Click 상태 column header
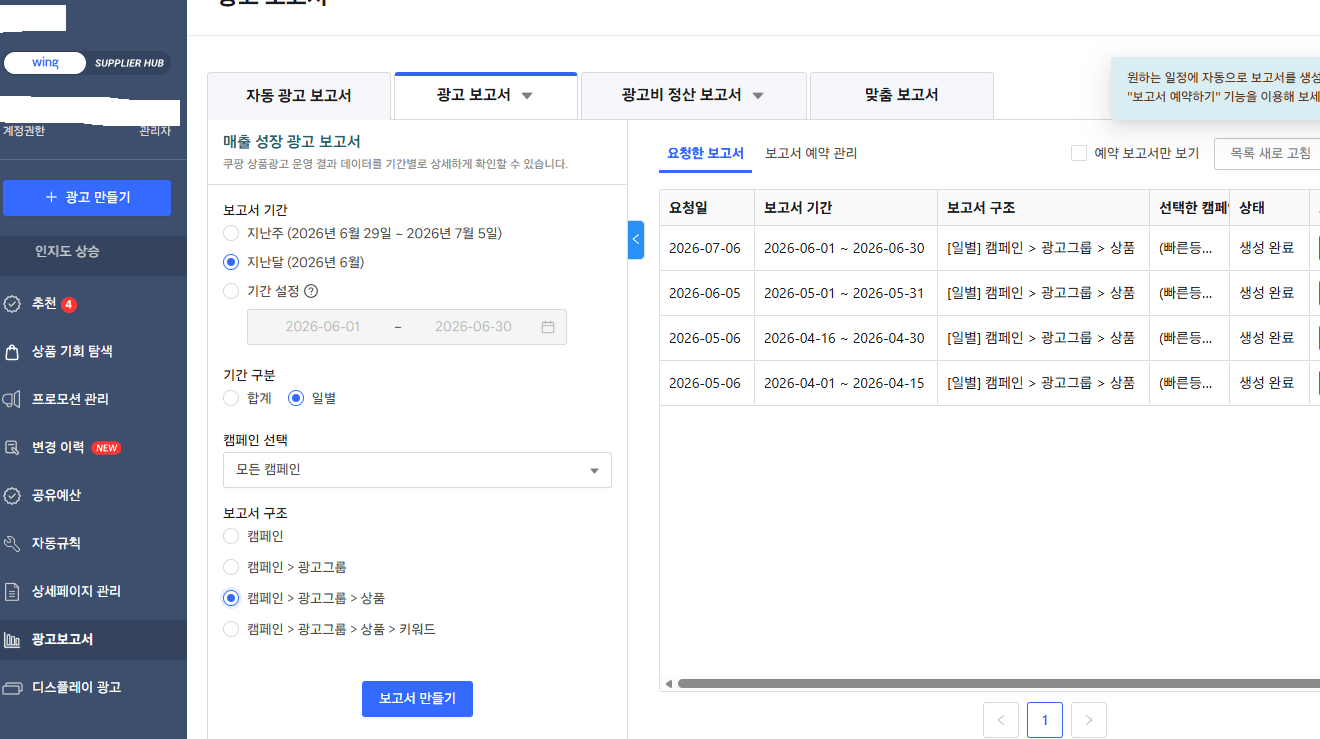Screen dimensions: 1320x739 pyautogui.click(x=1269, y=208)
